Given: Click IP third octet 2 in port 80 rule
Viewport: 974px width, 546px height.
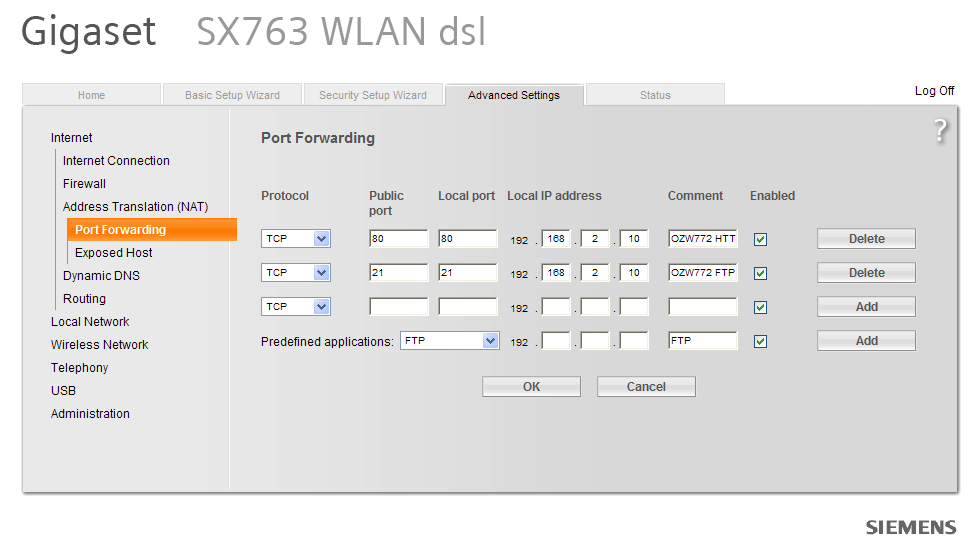Looking at the screenshot, I should tap(595, 239).
